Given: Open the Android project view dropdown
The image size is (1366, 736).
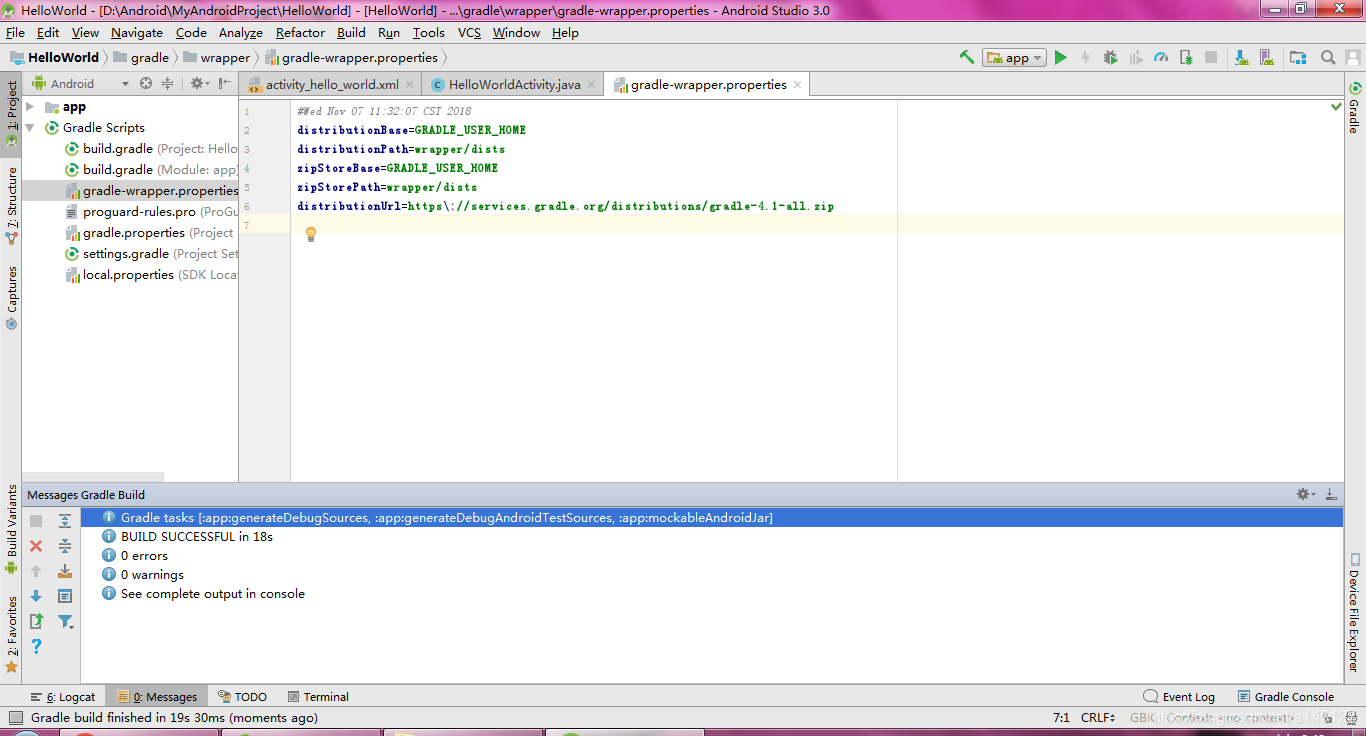Looking at the screenshot, I should coord(80,84).
